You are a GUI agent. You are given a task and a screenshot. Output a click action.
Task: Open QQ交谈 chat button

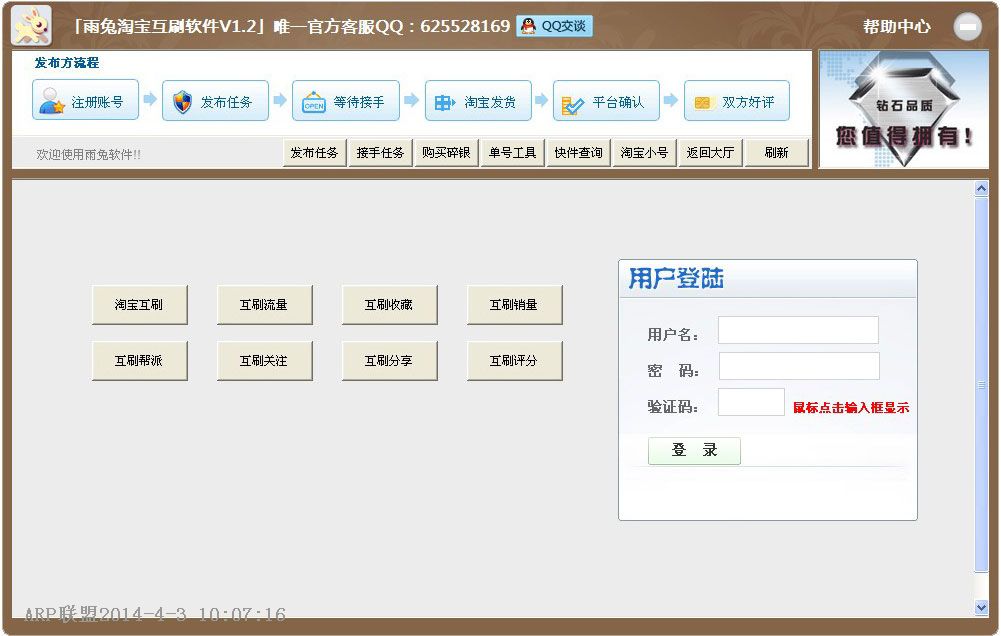(554, 26)
